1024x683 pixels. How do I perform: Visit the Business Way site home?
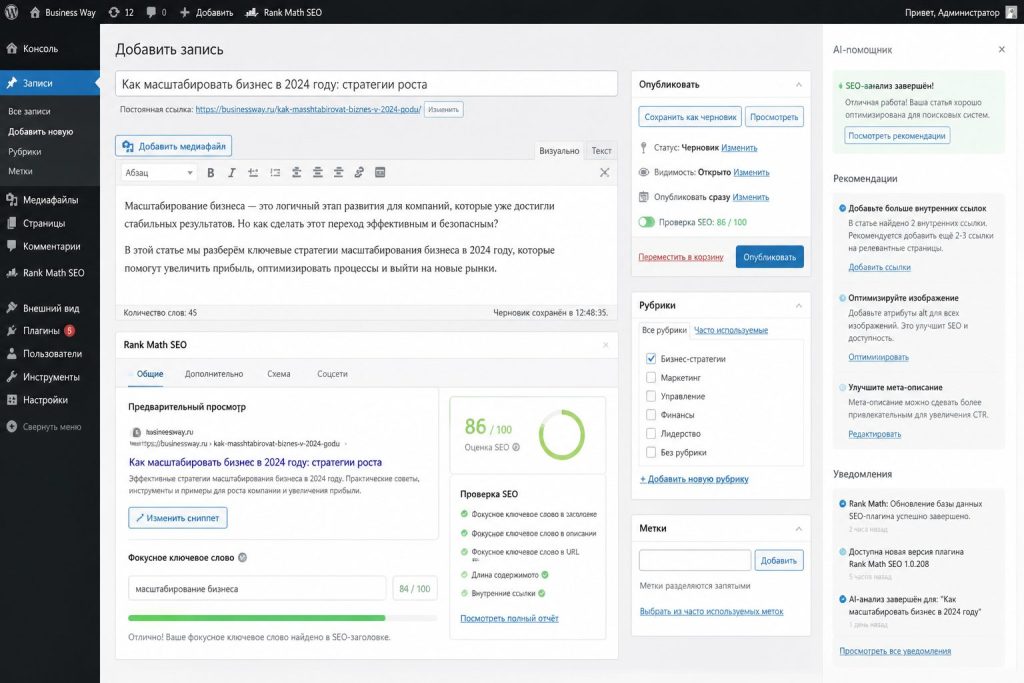click(63, 12)
